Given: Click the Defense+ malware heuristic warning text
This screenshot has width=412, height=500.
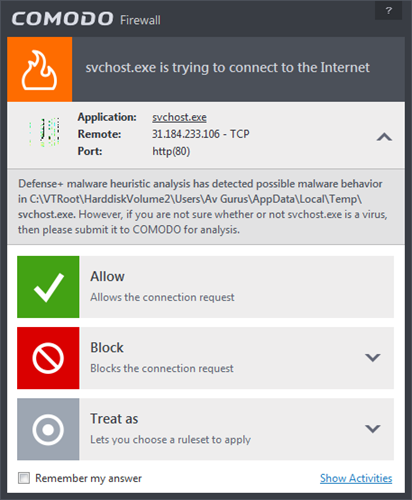Looking at the screenshot, I should click(x=203, y=207).
